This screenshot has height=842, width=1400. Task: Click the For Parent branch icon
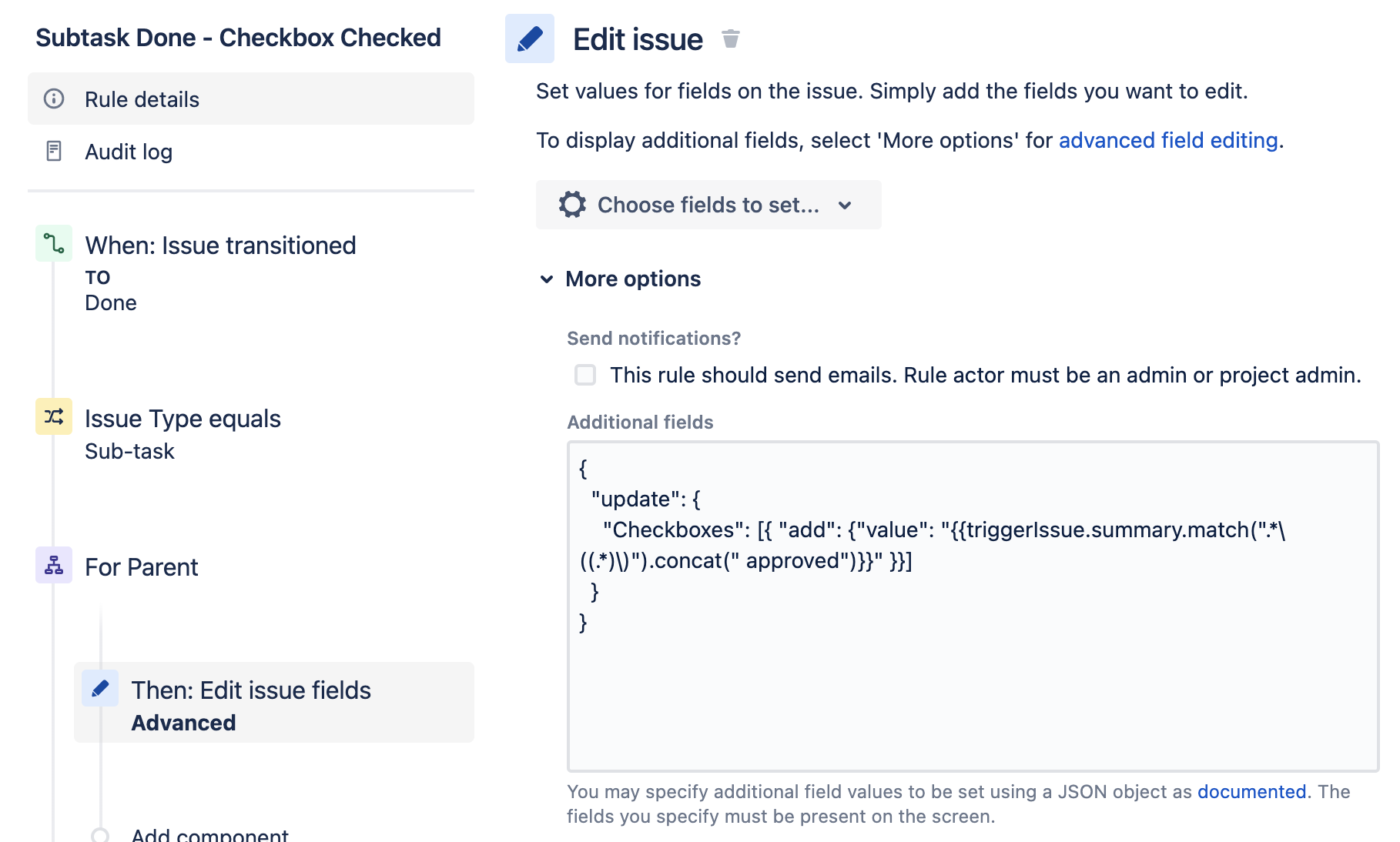pos(54,566)
